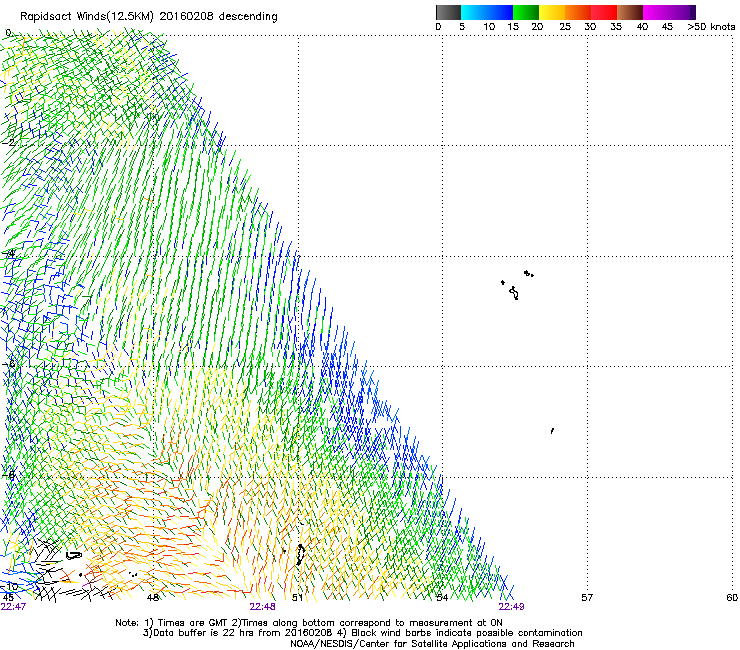Click the brown 35-40 knots legend segment
740x650 pixels.
click(630, 12)
